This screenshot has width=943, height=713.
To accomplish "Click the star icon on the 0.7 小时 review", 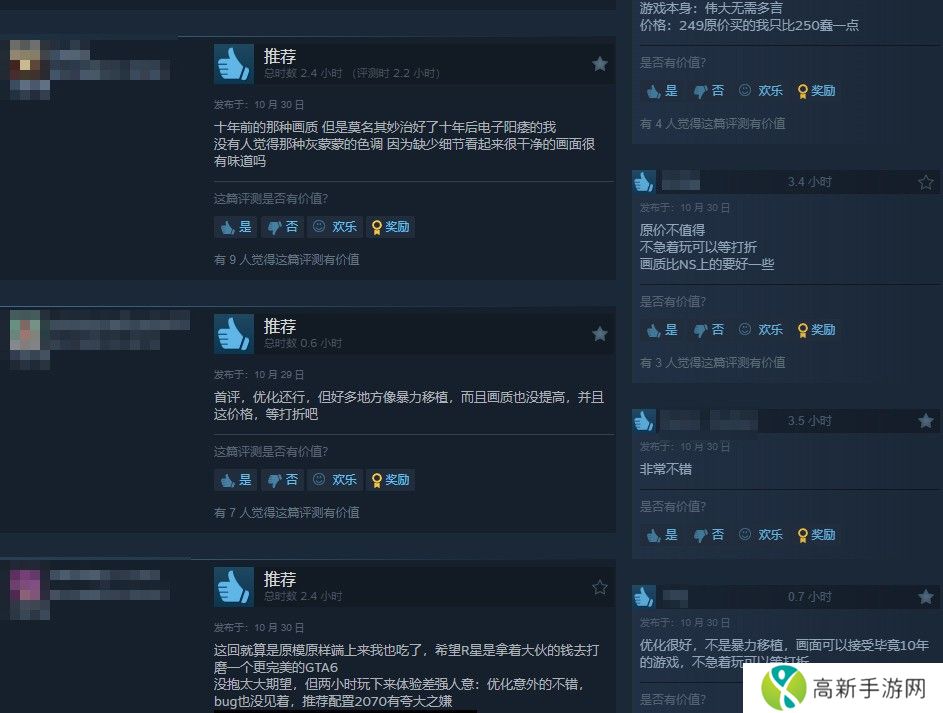I will click(x=926, y=597).
